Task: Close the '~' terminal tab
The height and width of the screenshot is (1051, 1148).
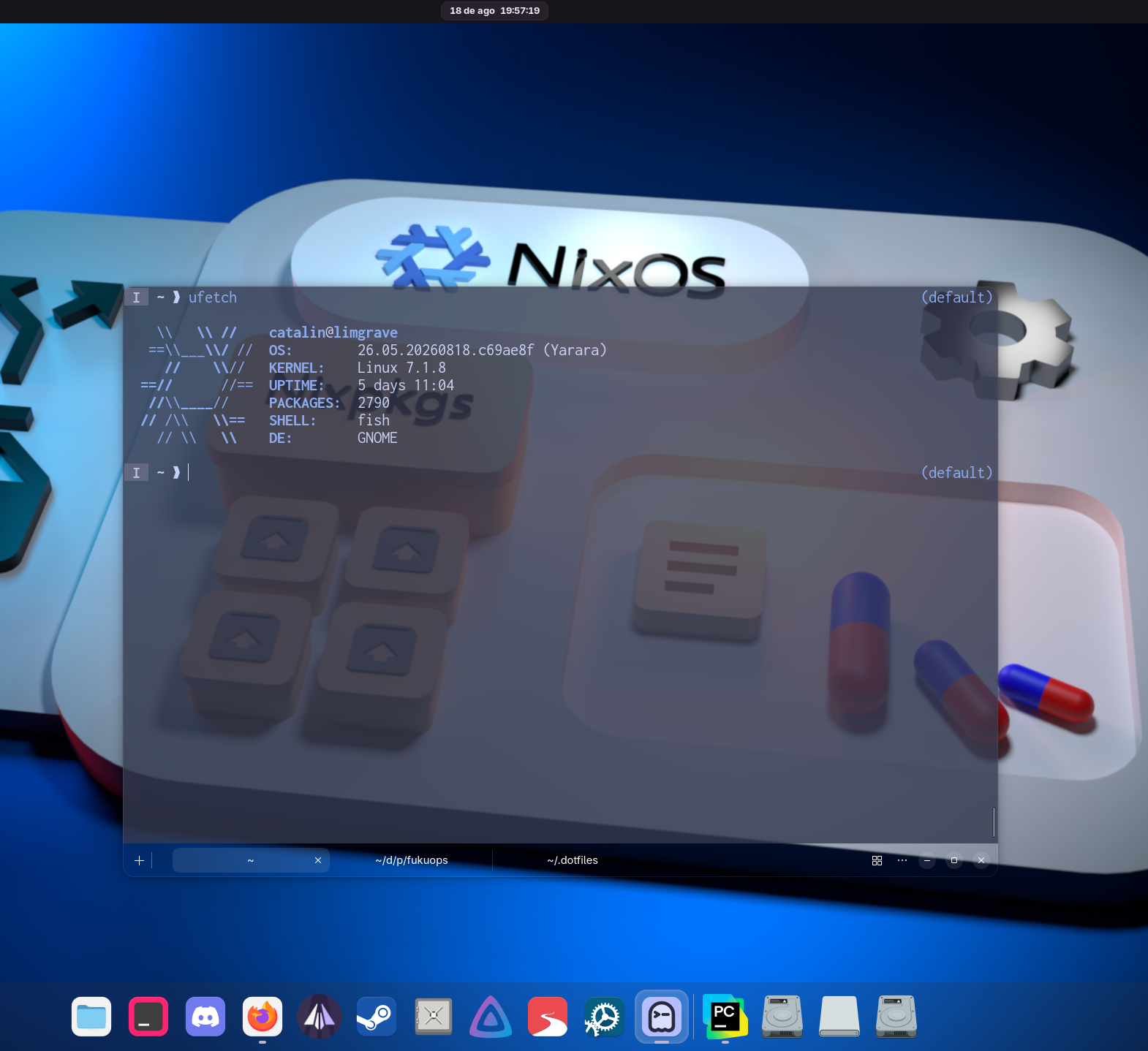Action: coord(318,860)
